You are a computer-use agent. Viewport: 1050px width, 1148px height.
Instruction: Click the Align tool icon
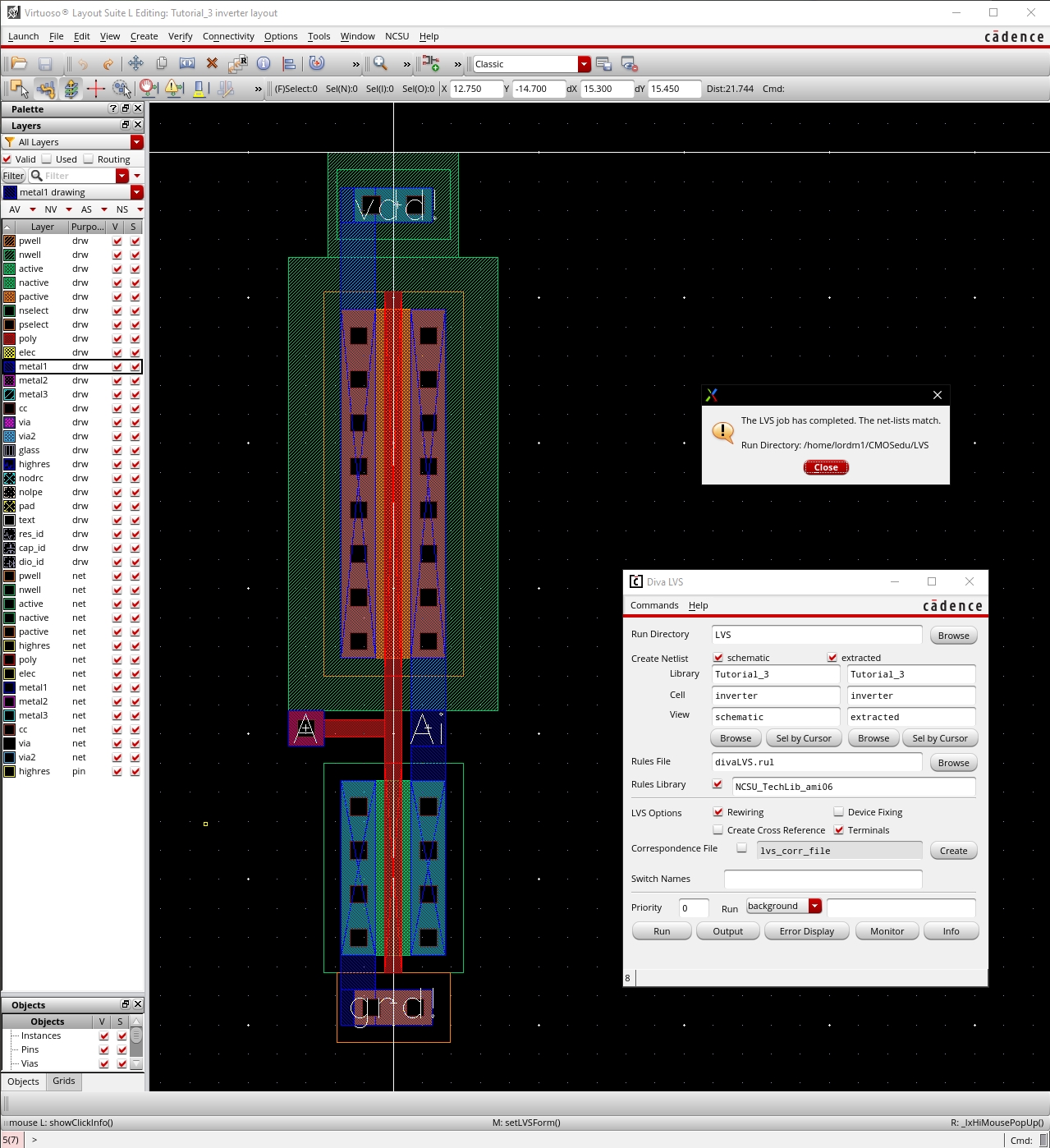click(x=289, y=64)
